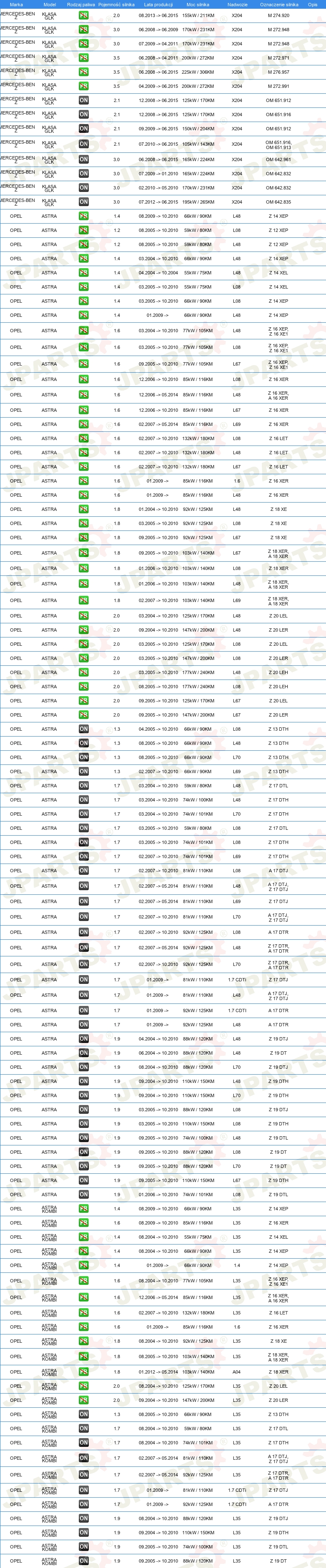
Task: Click petrol icon in Astra Z 12 XEP L48 row
Action: 83,245
